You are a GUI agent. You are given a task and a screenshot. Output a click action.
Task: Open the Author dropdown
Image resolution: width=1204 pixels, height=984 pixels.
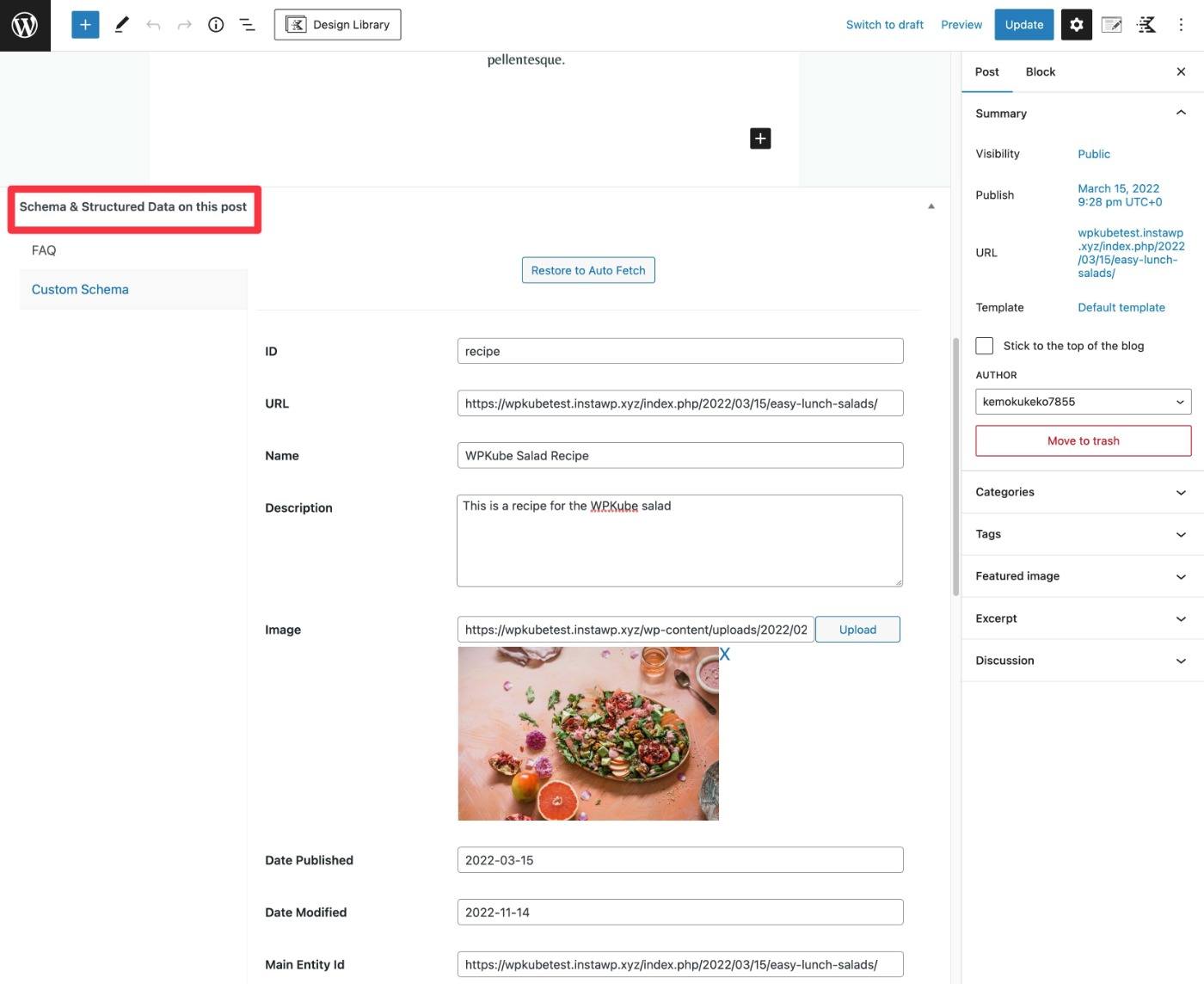click(1084, 402)
